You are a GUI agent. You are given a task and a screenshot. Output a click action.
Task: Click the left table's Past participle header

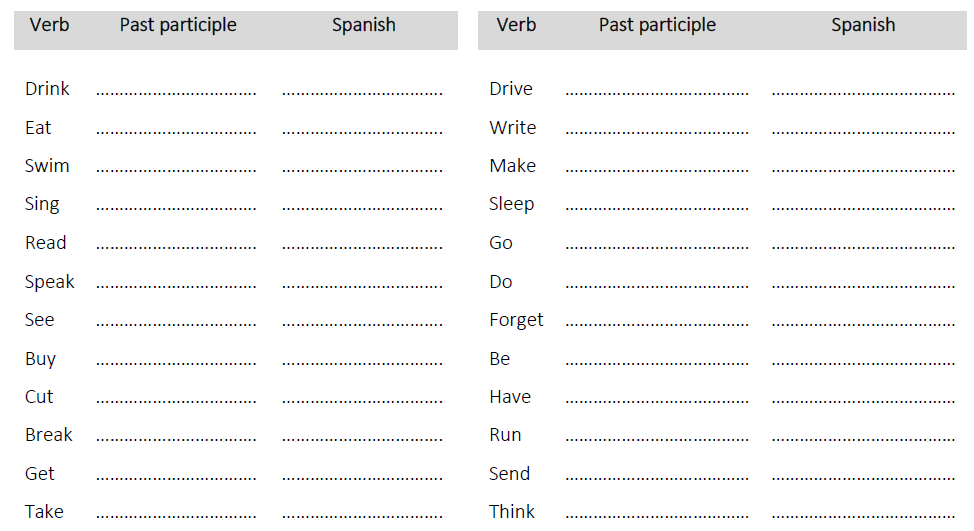(x=178, y=25)
